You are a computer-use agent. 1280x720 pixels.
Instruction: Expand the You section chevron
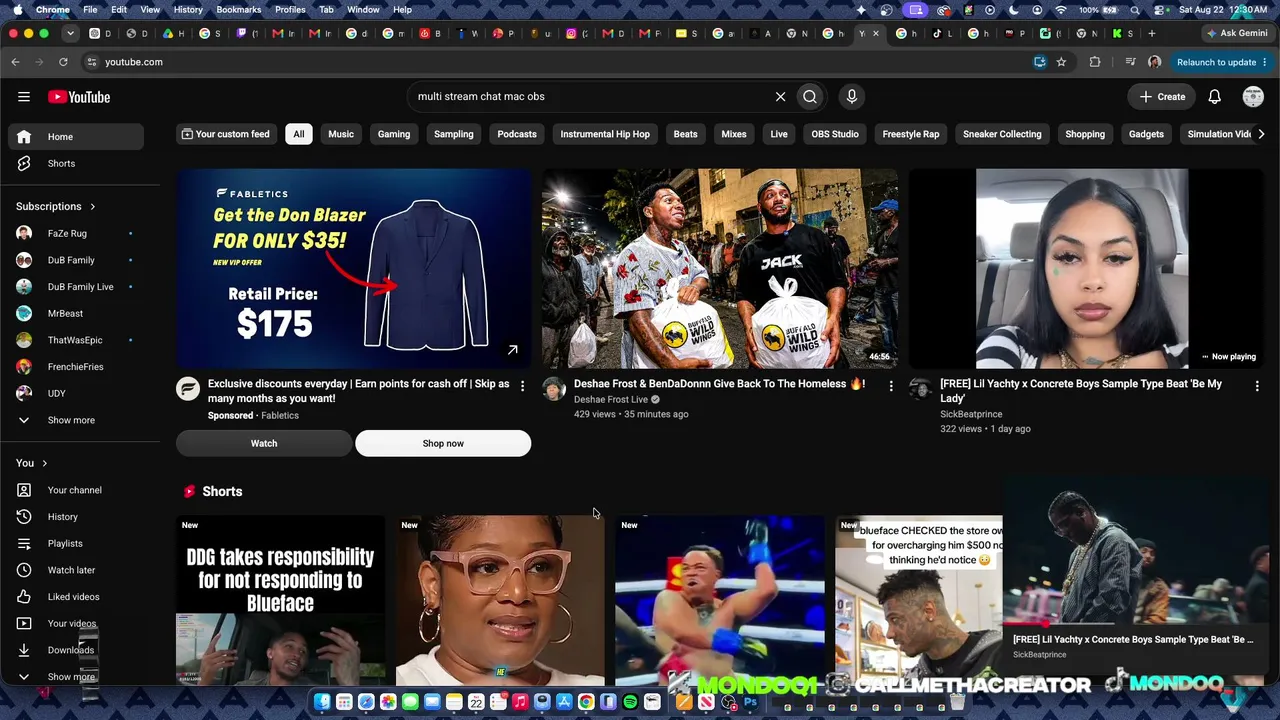(x=44, y=463)
